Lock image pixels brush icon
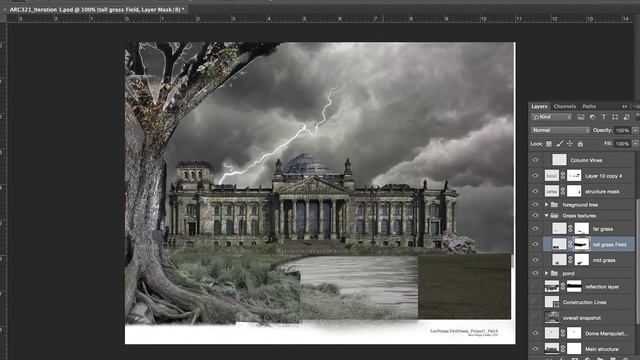 [560, 144]
